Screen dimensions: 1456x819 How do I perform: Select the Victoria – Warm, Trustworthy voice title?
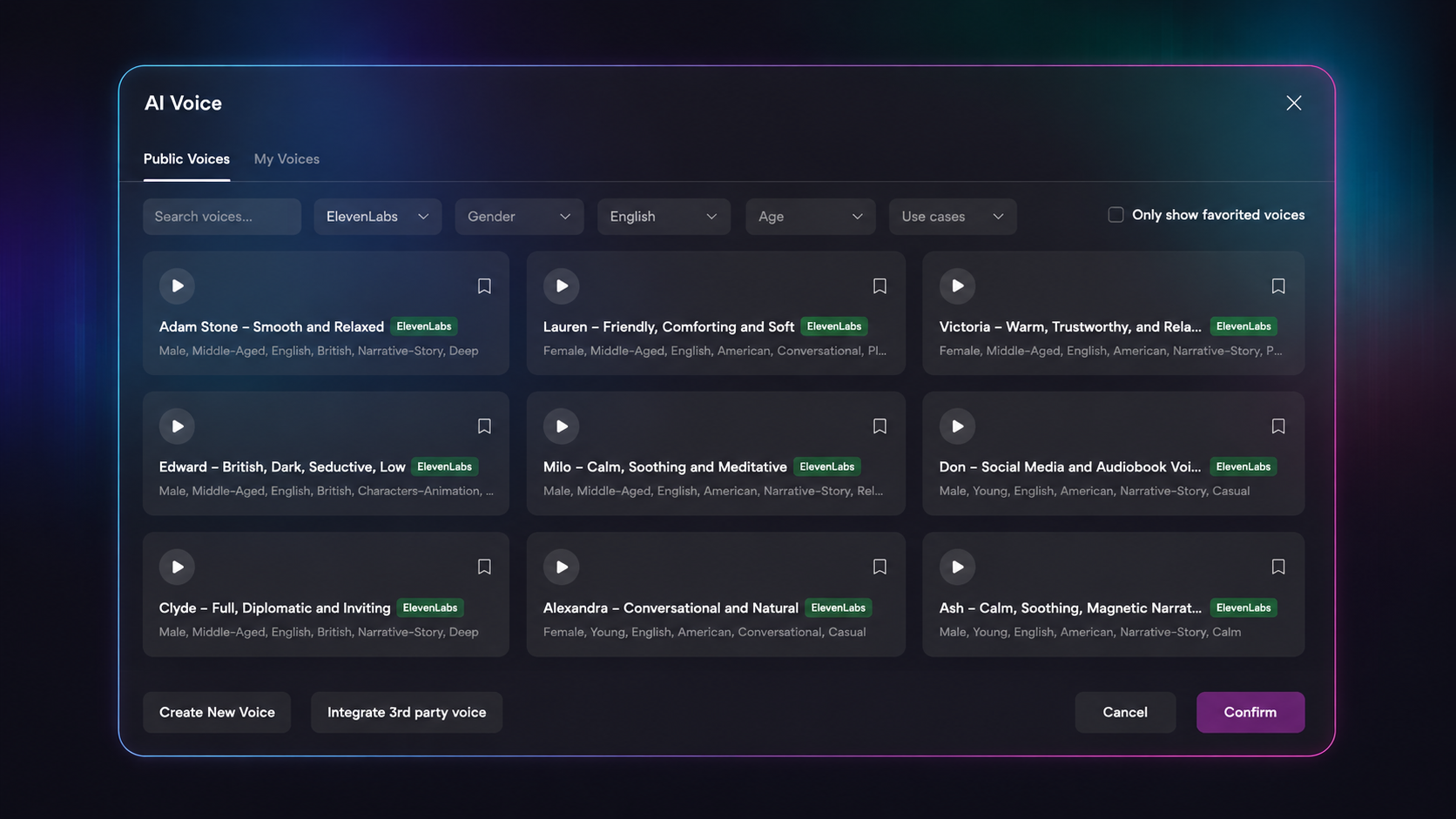pos(1070,327)
